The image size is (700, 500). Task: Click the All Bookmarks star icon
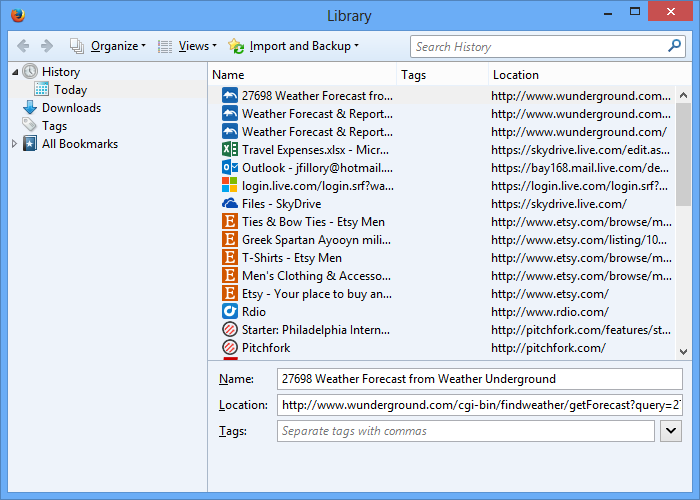point(30,144)
